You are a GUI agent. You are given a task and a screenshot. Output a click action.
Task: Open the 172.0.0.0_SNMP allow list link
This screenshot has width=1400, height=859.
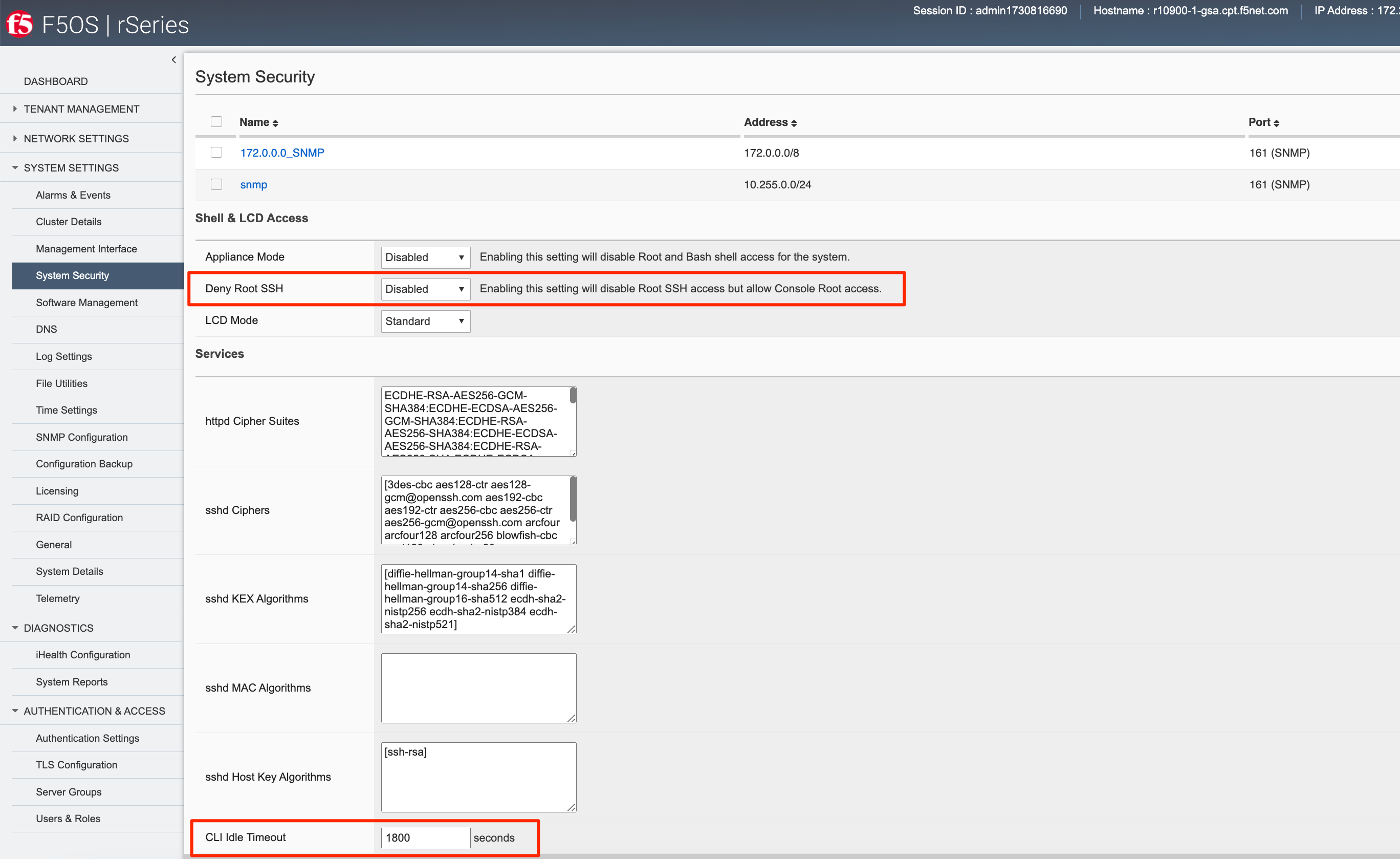[282, 153]
